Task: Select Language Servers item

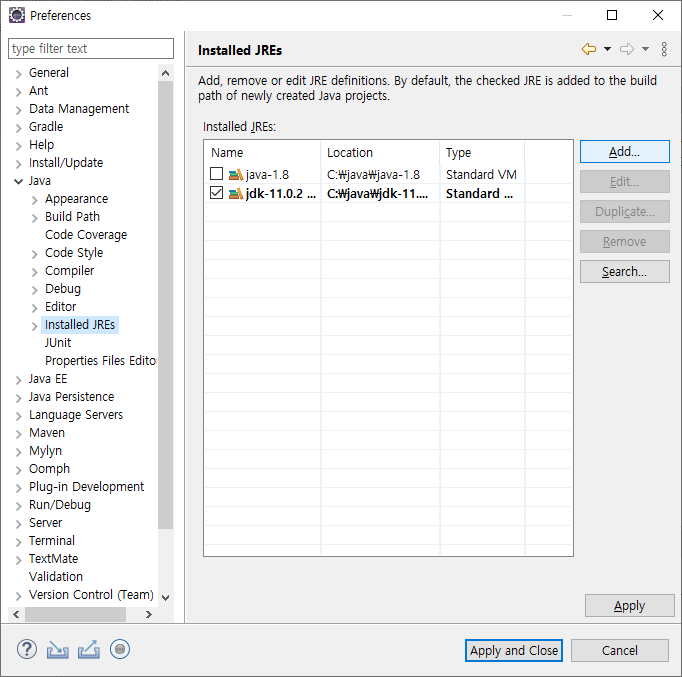Action: 76,415
